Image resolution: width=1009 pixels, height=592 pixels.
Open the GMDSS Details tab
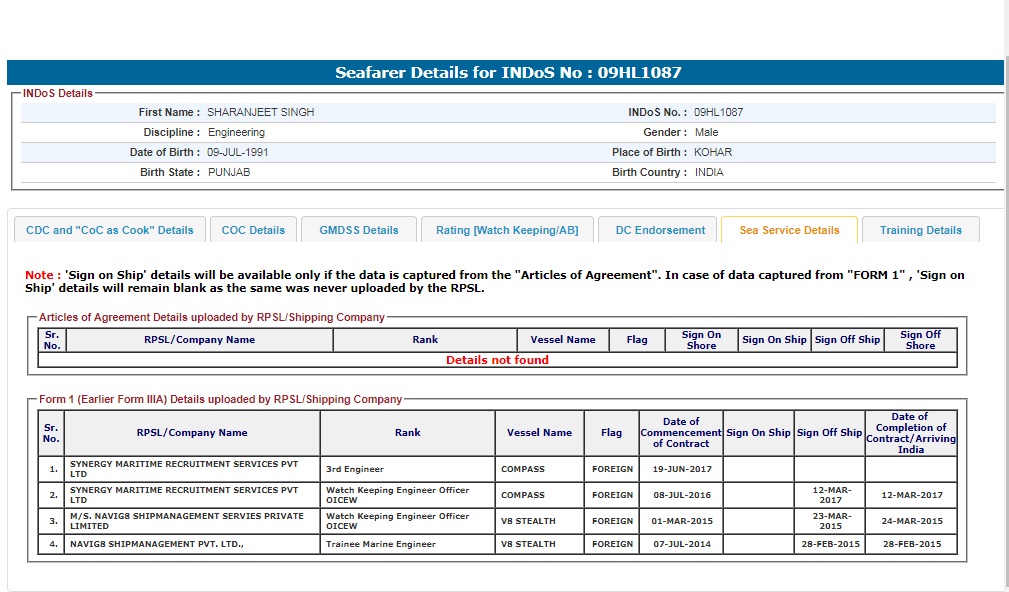(359, 230)
